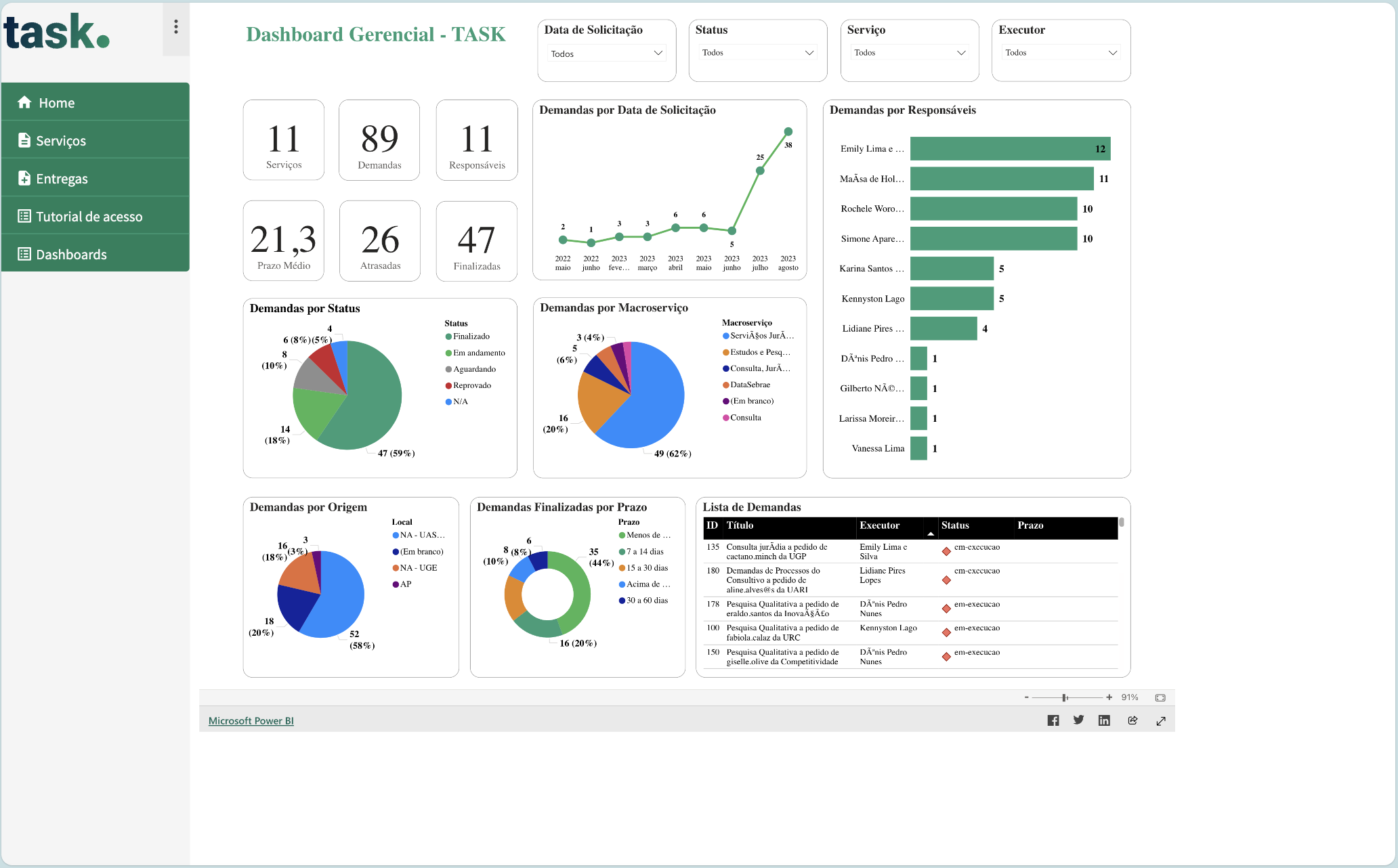Open the Microsoft Power BI link
The image size is (1398, 868).
click(x=251, y=720)
